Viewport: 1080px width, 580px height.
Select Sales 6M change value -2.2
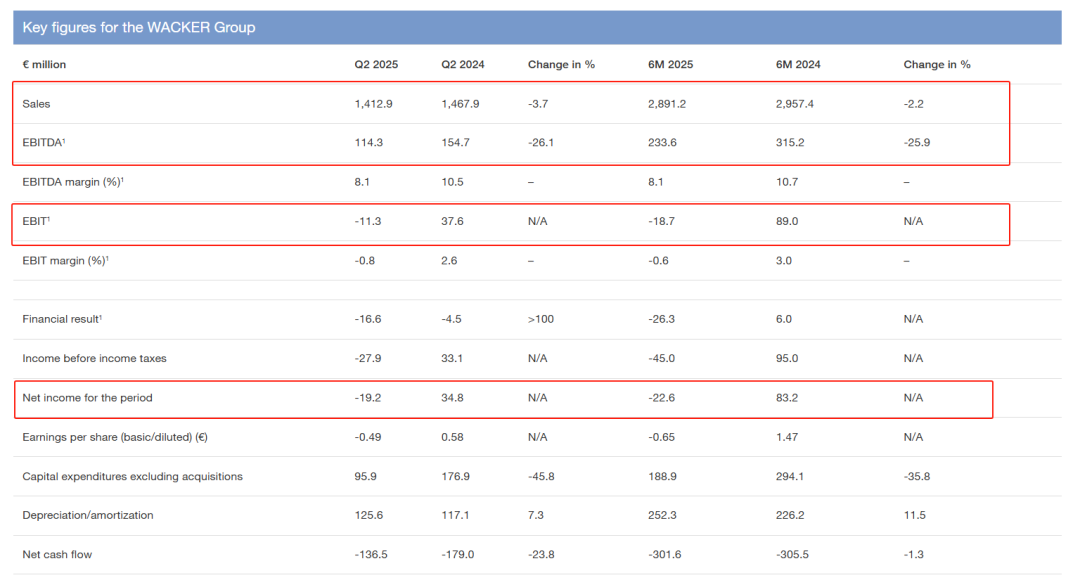[913, 103]
